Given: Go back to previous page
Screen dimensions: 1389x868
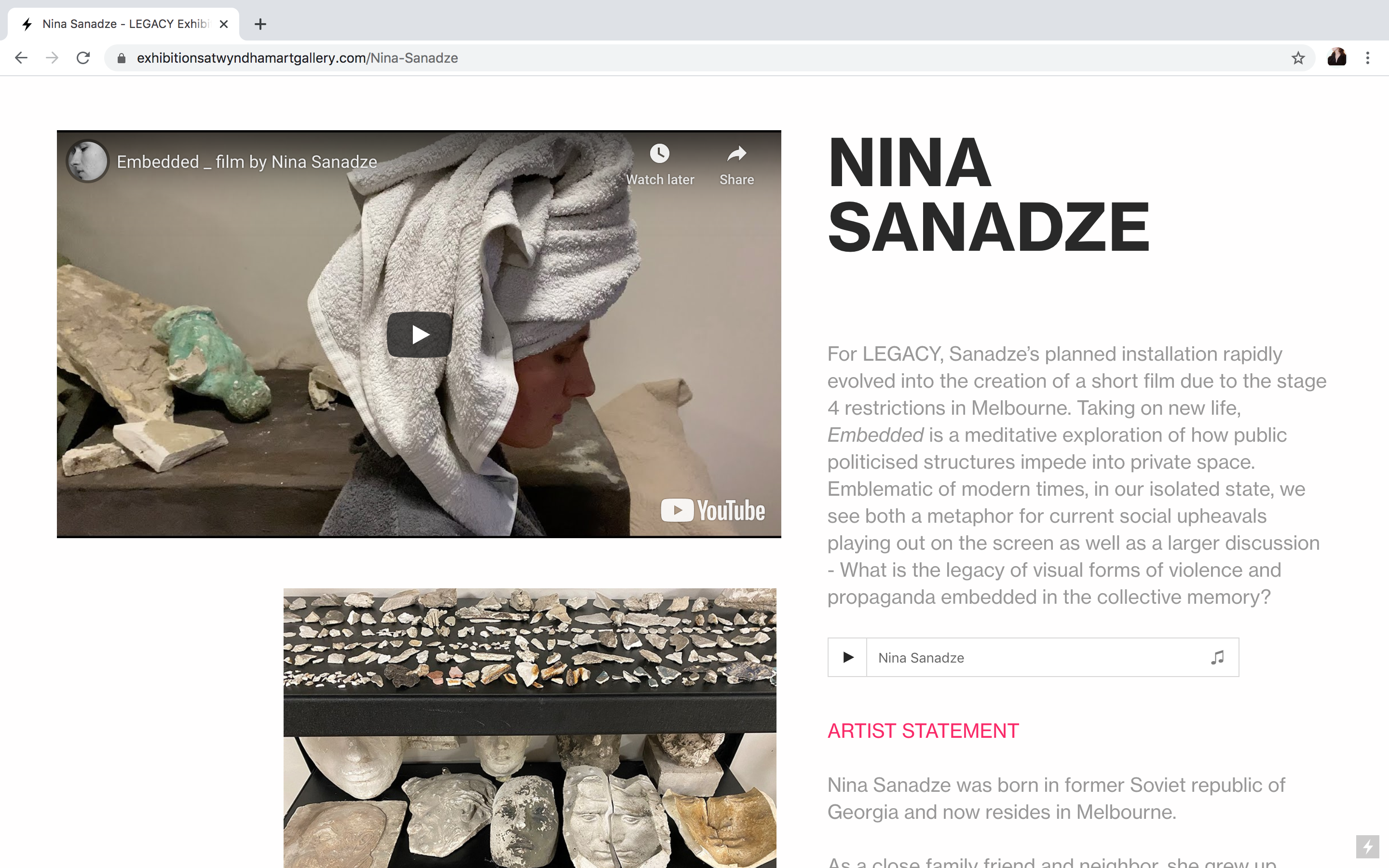Looking at the screenshot, I should point(21,58).
